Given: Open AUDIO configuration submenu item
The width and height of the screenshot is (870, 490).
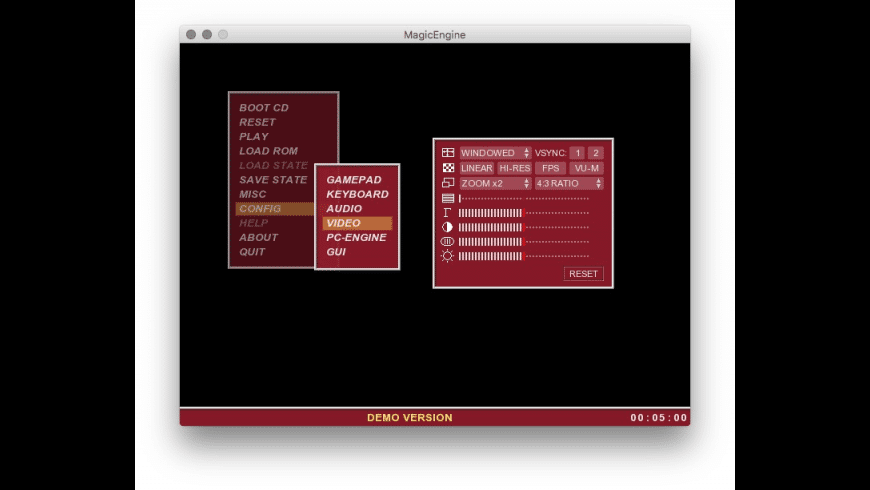Looking at the screenshot, I should 344,209.
